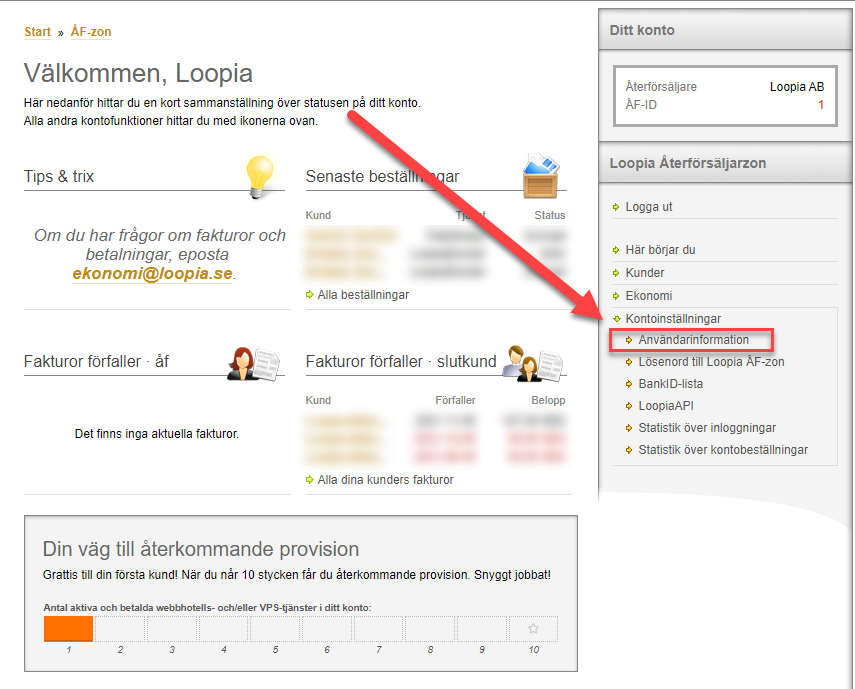855x689 pixels.
Task: Click the Status column header
Action: pyautogui.click(x=550, y=215)
